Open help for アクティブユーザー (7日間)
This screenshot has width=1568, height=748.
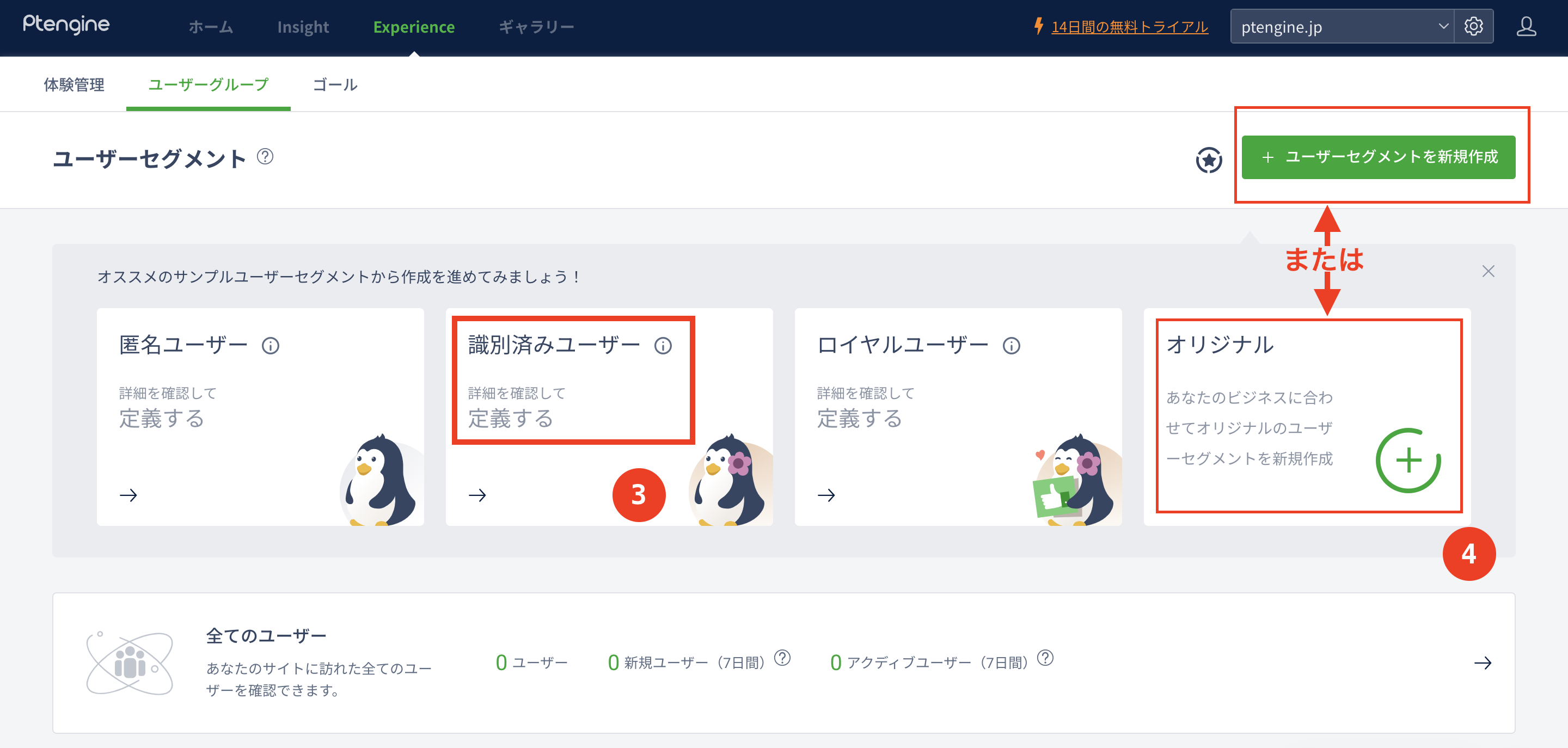coord(1045,658)
